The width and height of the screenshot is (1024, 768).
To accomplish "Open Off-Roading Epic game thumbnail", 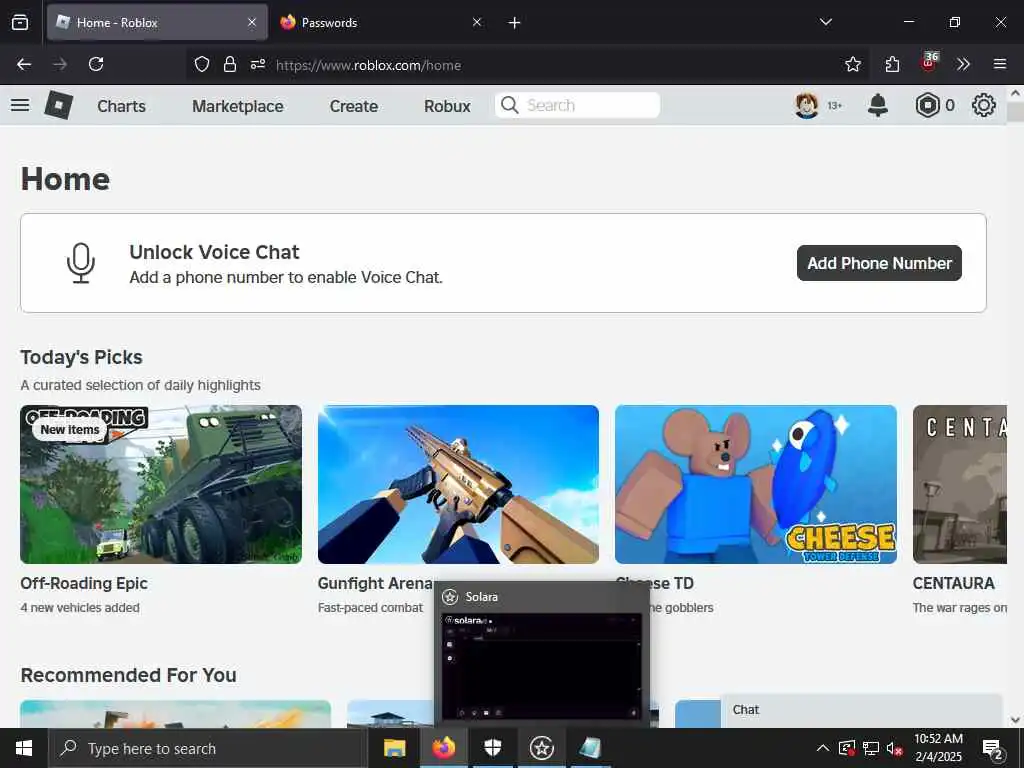I will (161, 484).
